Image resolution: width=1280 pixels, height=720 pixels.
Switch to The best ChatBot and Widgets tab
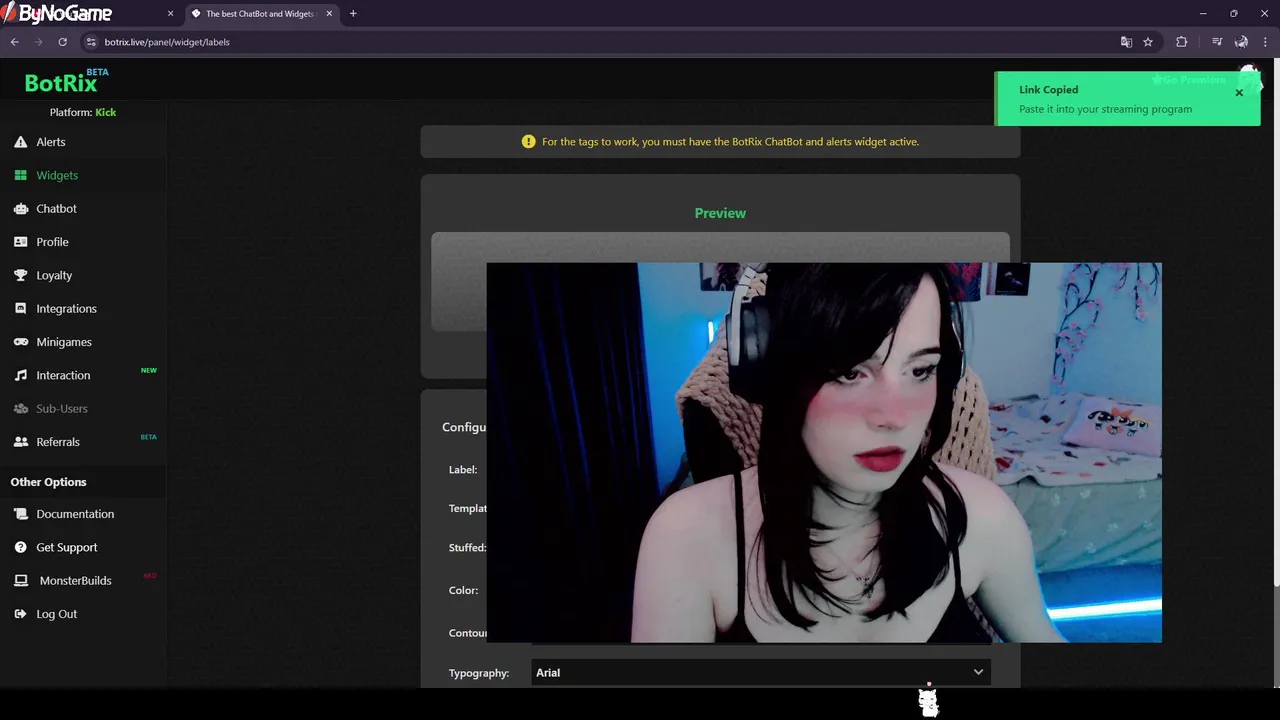[x=260, y=14]
